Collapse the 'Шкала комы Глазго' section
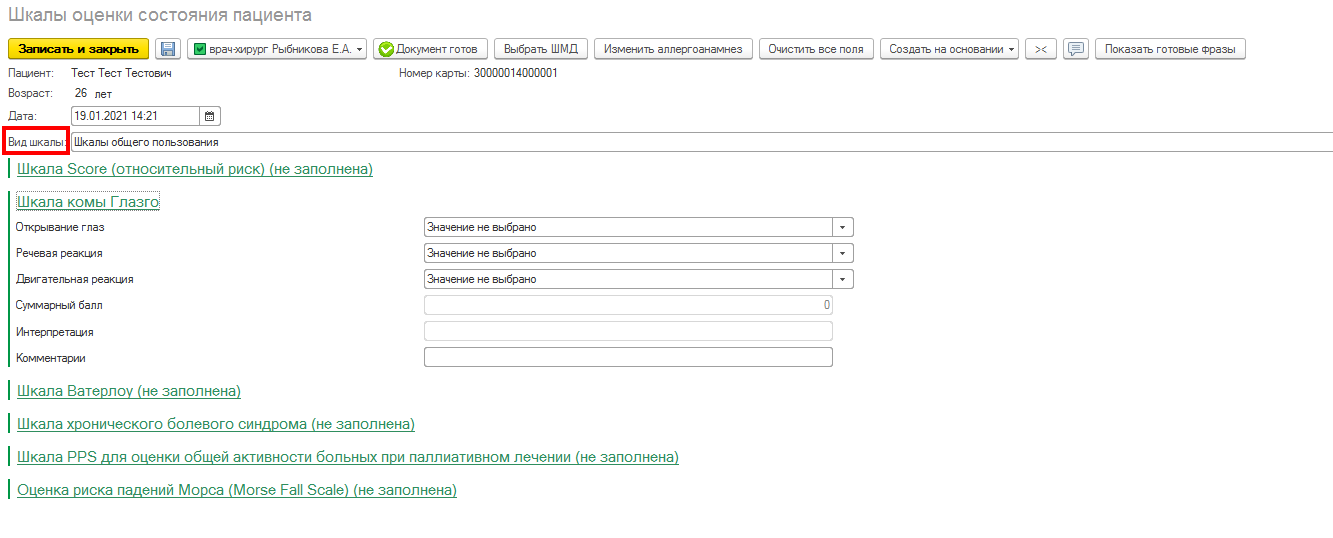This screenshot has width=1333, height=538. click(88, 202)
